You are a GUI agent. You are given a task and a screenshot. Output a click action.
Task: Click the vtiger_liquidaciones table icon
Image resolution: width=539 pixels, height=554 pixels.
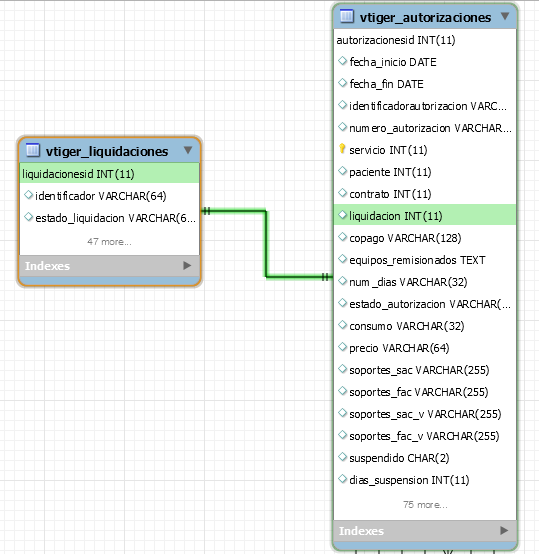tap(32, 150)
